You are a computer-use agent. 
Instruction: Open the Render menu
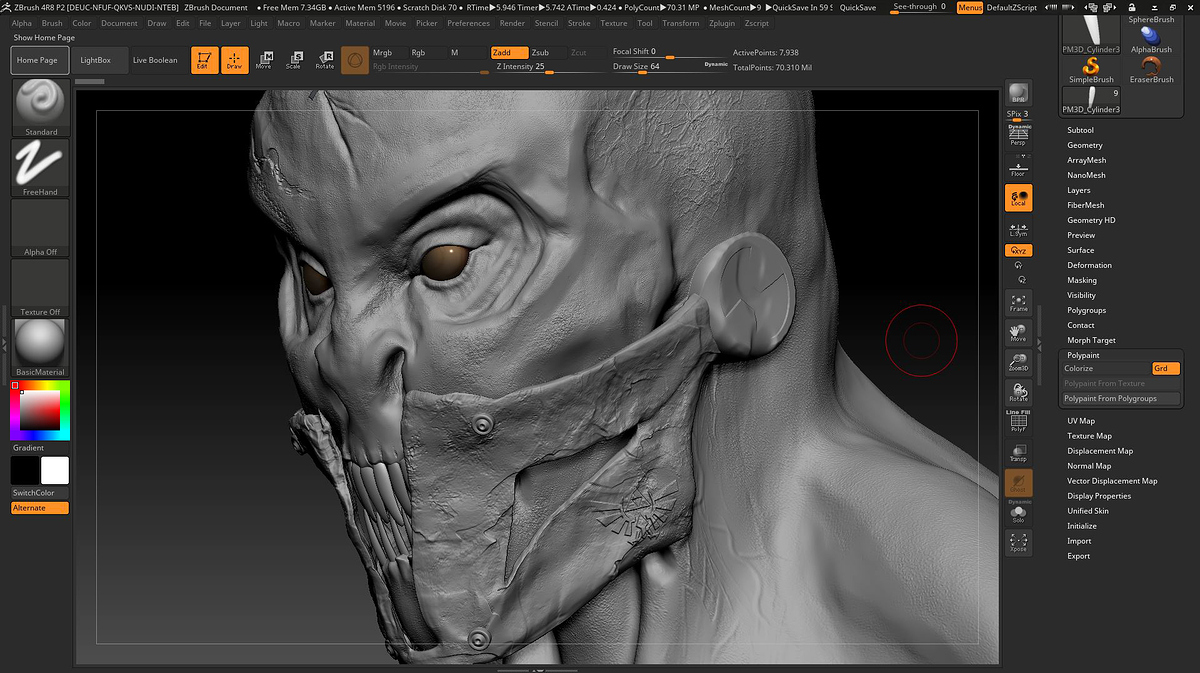[512, 23]
